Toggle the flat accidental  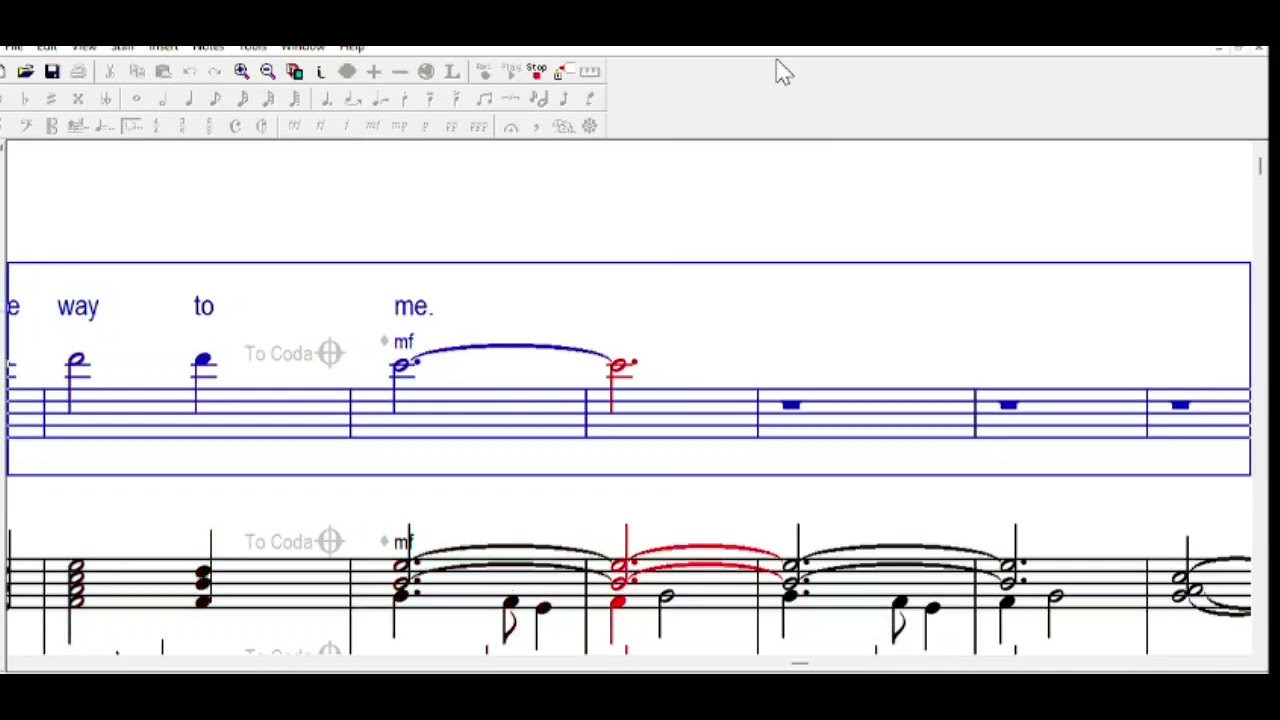click(25, 99)
